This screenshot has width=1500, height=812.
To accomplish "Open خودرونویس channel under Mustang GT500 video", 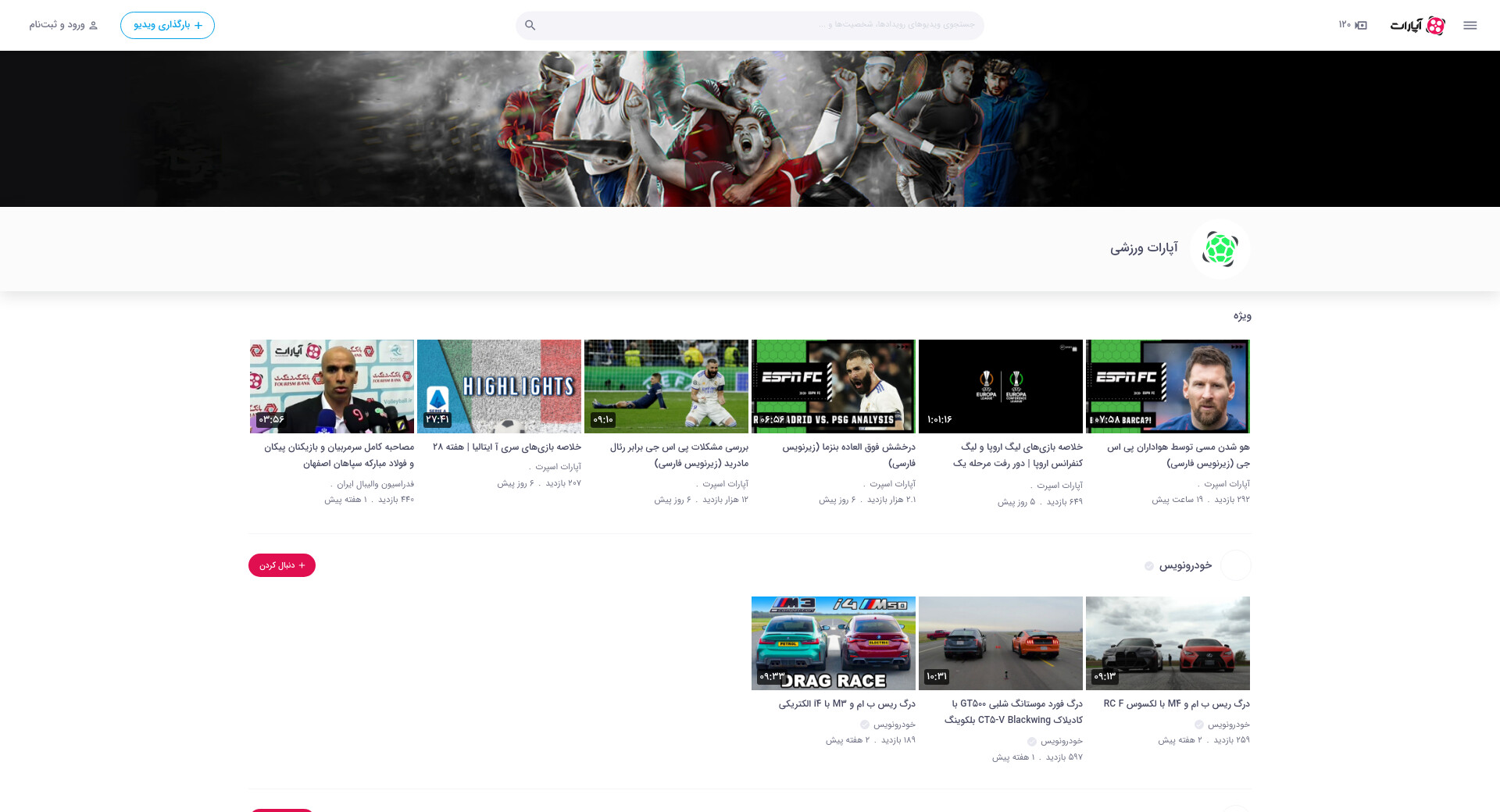I will (1062, 741).
